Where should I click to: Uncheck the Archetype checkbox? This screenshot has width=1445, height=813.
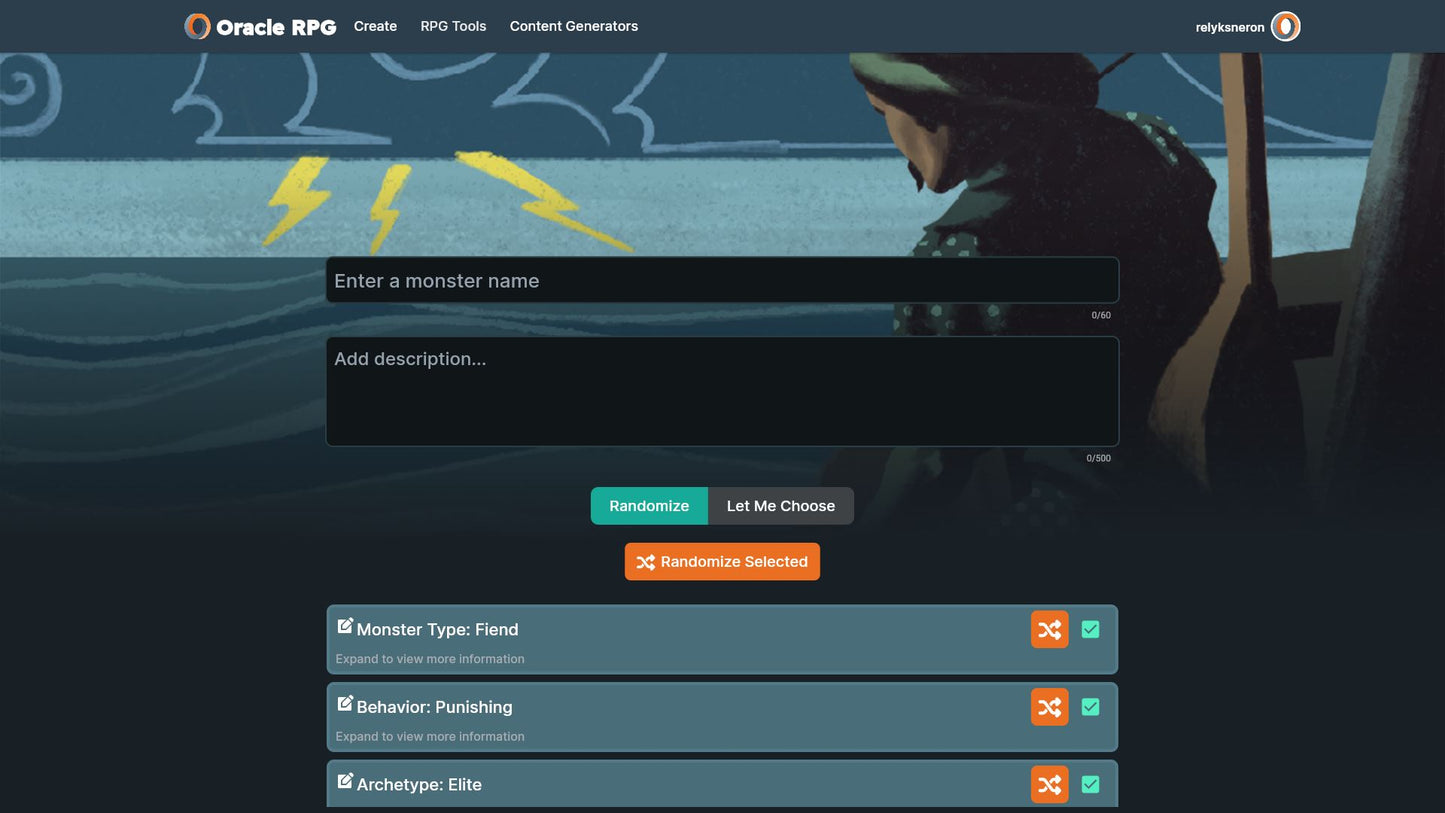pyautogui.click(x=1090, y=785)
